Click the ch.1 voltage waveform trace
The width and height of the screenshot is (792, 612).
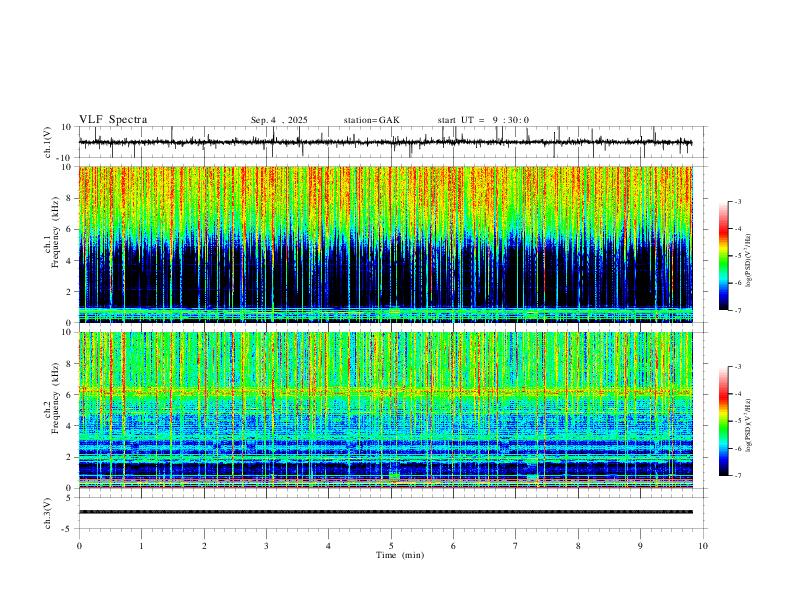[385, 142]
